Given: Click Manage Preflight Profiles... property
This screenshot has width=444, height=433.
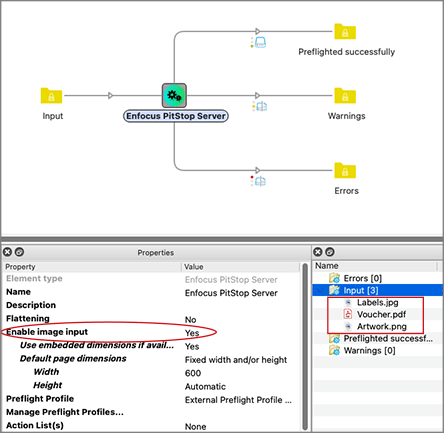Looking at the screenshot, I should tap(65, 412).
